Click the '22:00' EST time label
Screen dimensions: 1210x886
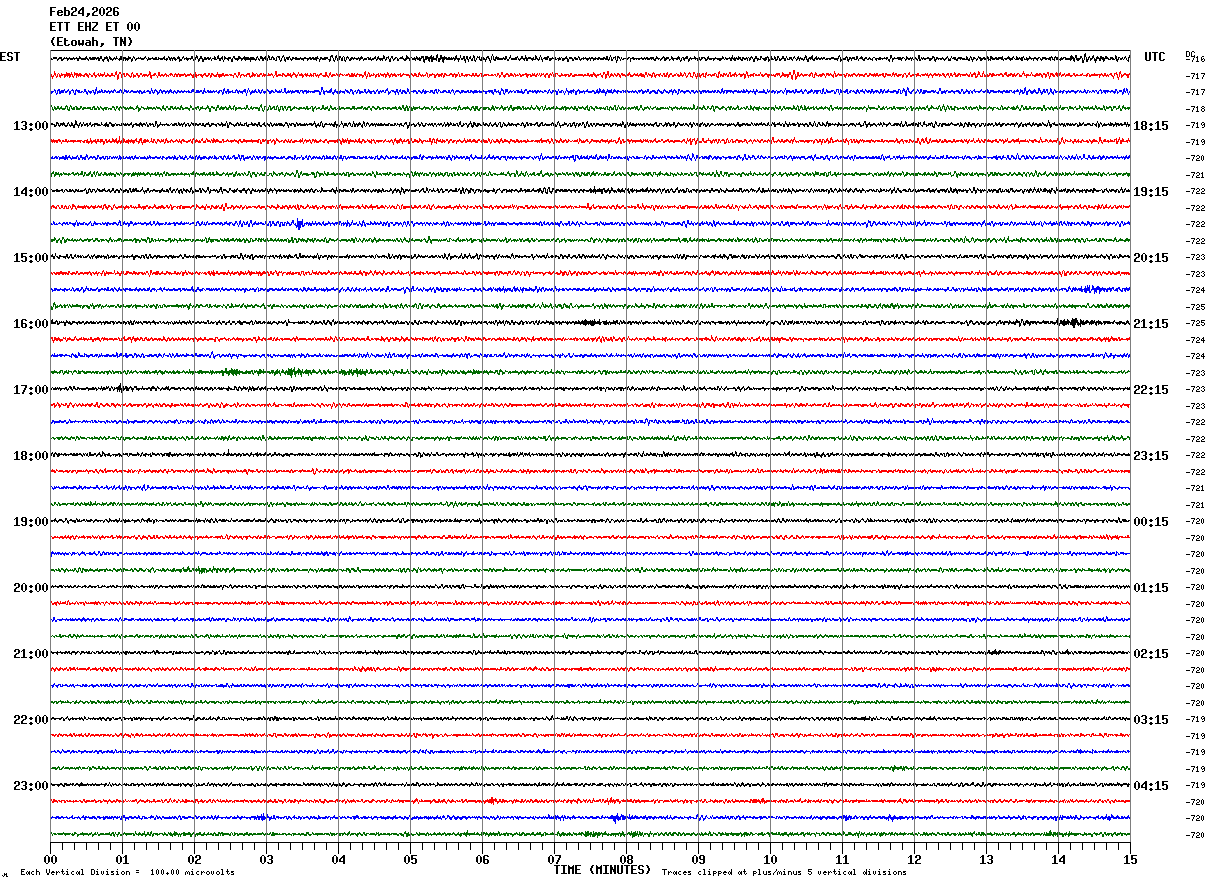pos(30,720)
